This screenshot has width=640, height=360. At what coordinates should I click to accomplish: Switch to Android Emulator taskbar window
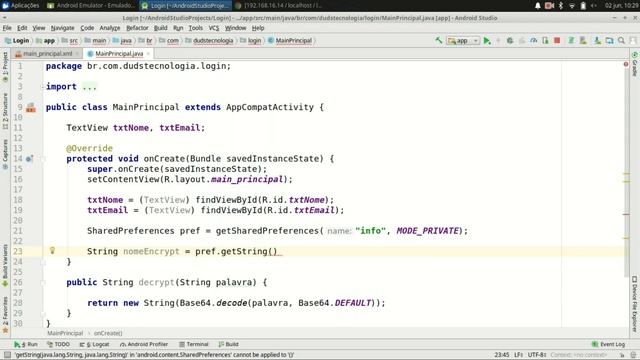91,5
